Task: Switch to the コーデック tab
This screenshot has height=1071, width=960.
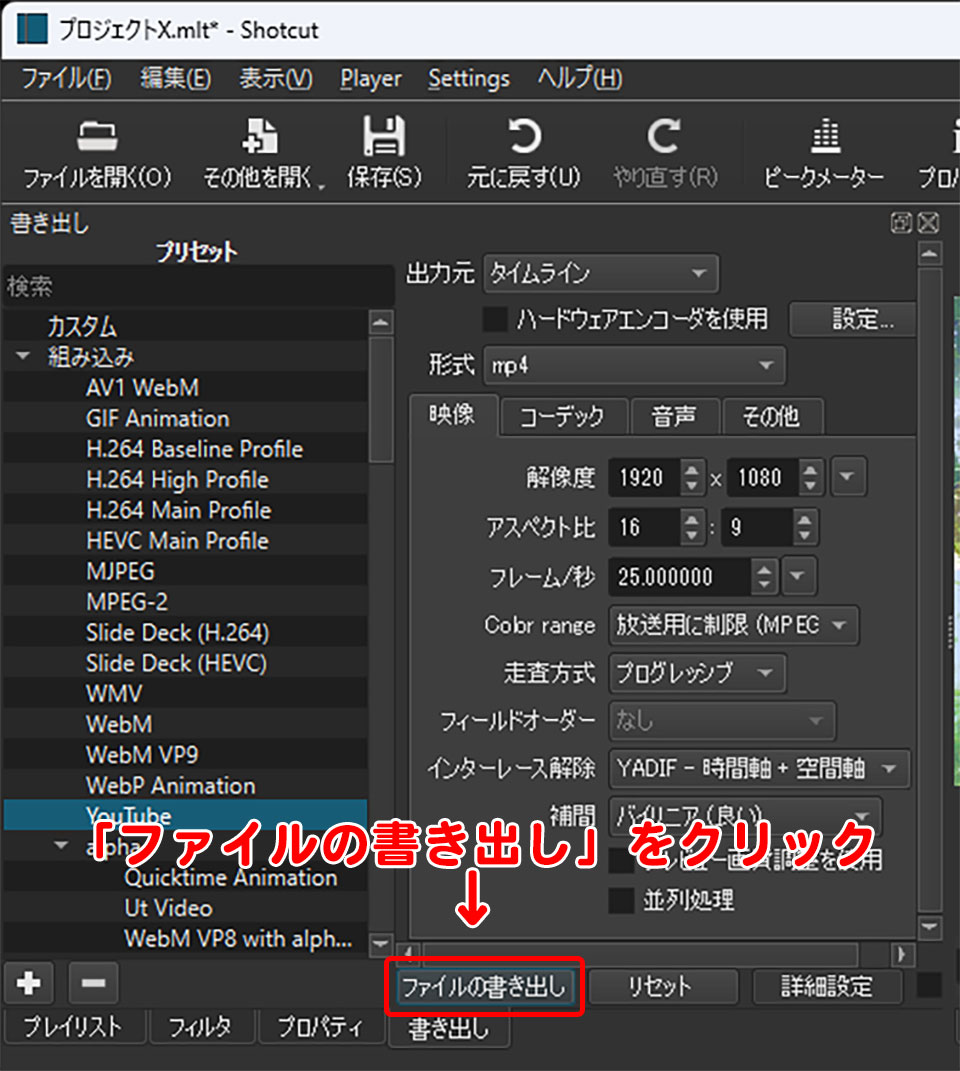Action: [x=562, y=416]
